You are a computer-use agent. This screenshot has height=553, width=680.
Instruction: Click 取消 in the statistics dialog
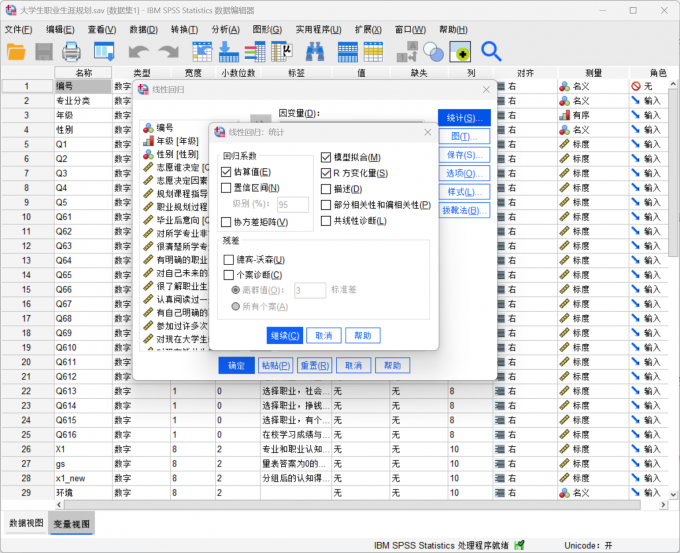[x=324, y=336]
